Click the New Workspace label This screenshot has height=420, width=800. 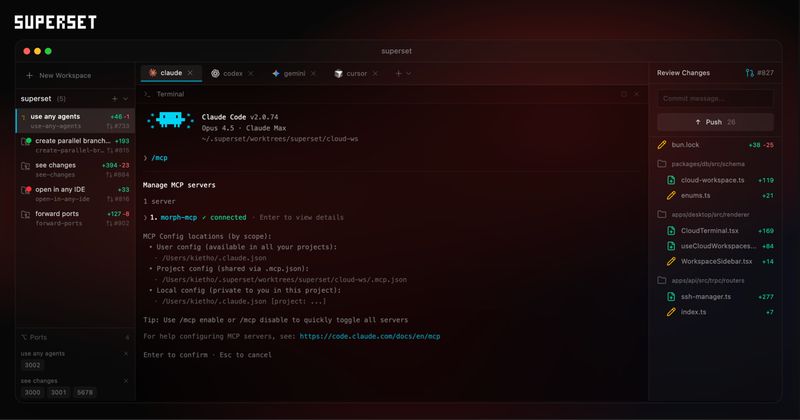tap(65, 75)
